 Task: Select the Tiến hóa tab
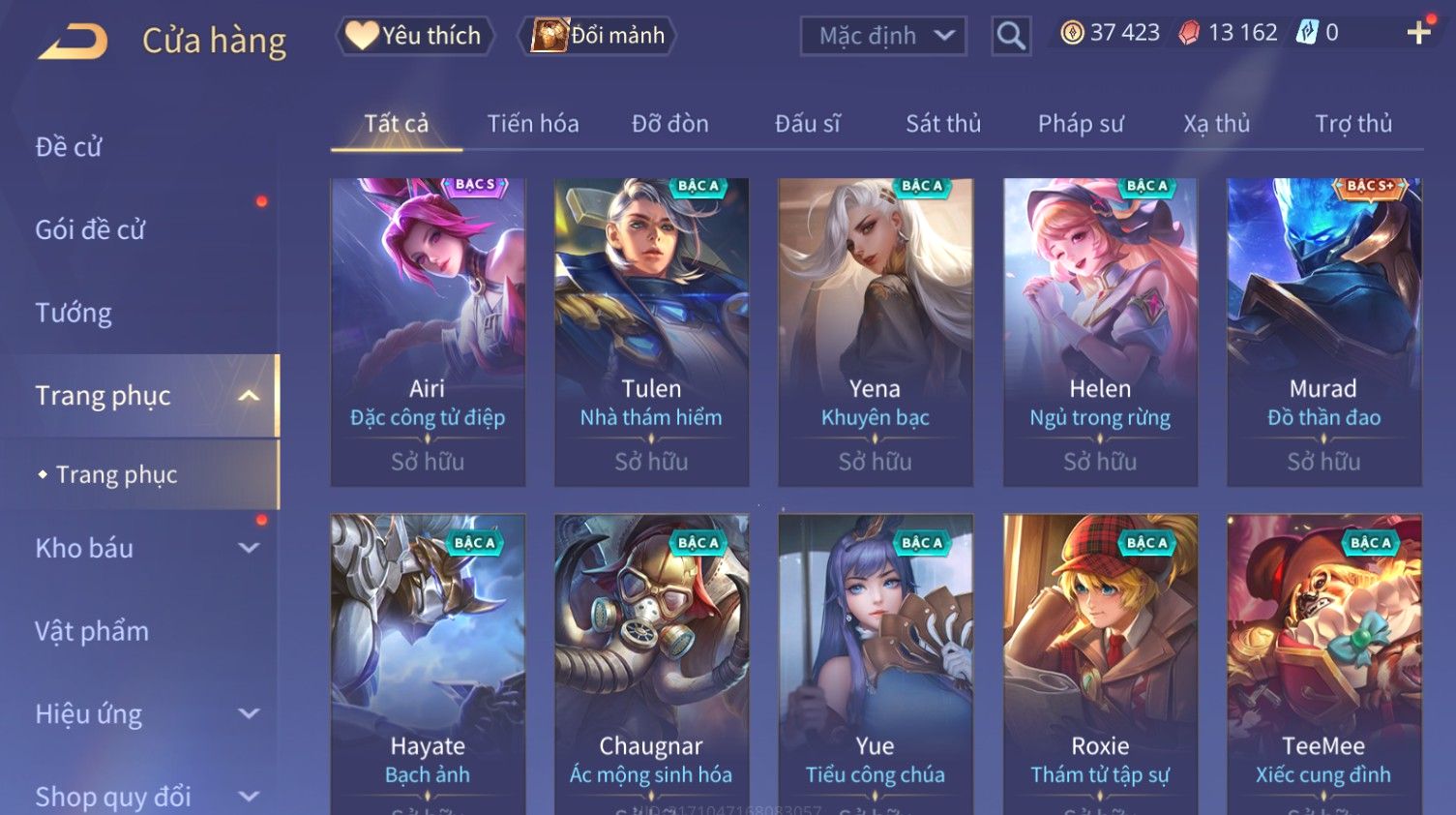pyautogui.click(x=533, y=124)
